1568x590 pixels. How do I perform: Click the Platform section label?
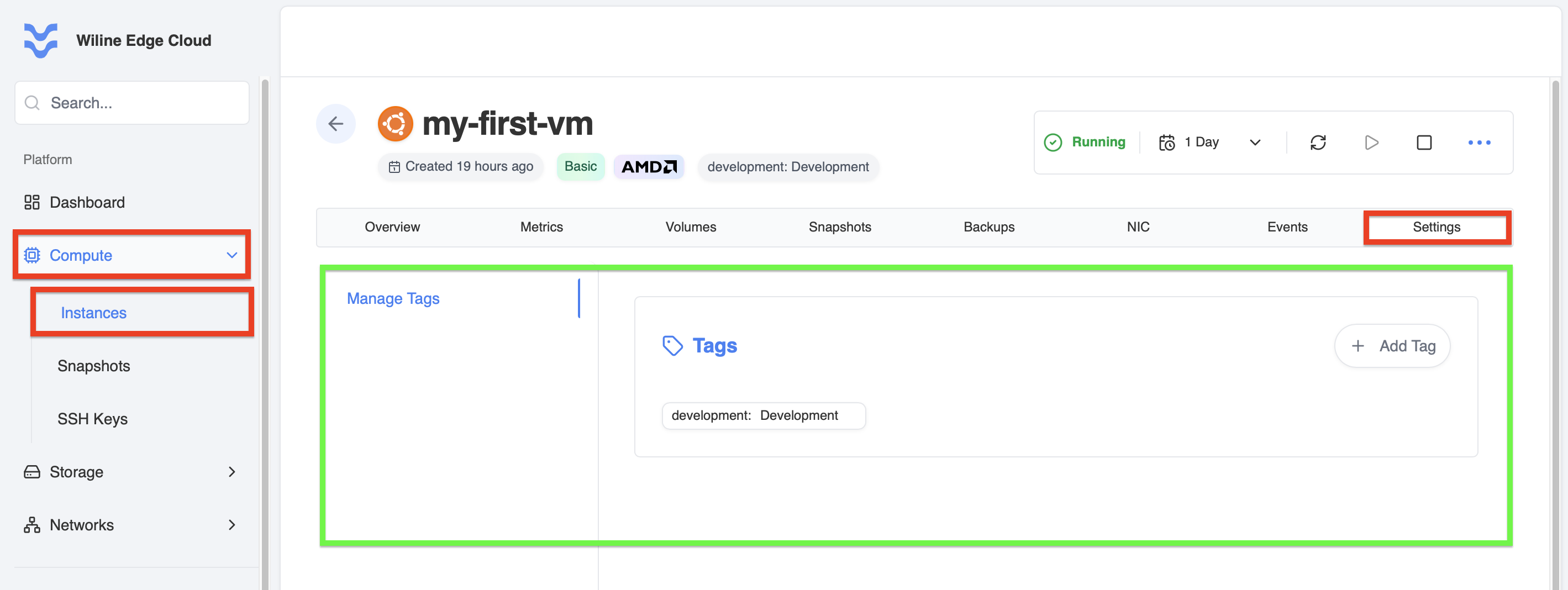point(48,160)
